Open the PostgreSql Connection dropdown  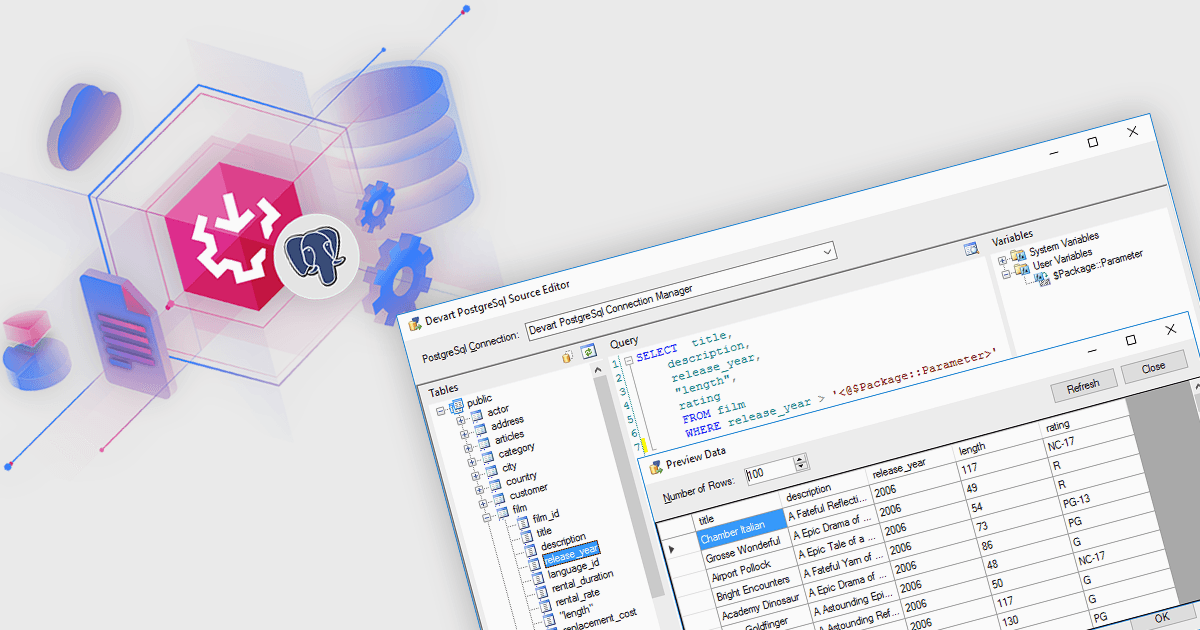pyautogui.click(x=827, y=253)
